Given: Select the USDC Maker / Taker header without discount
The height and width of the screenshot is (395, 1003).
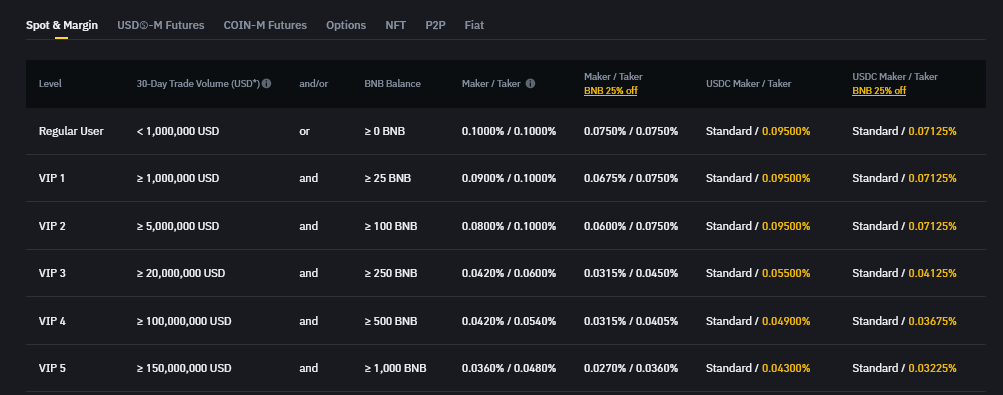Looking at the screenshot, I should coord(748,84).
